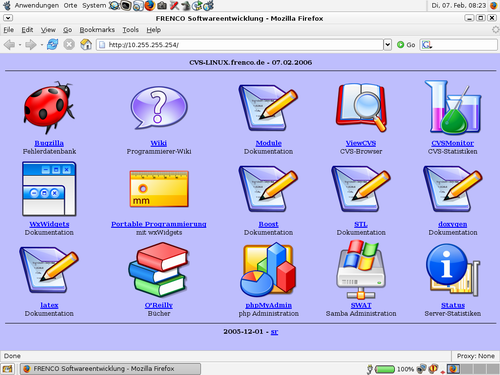Screen dimensions: 500x375
Task: Open the O'Reilly link
Action: click(159, 305)
